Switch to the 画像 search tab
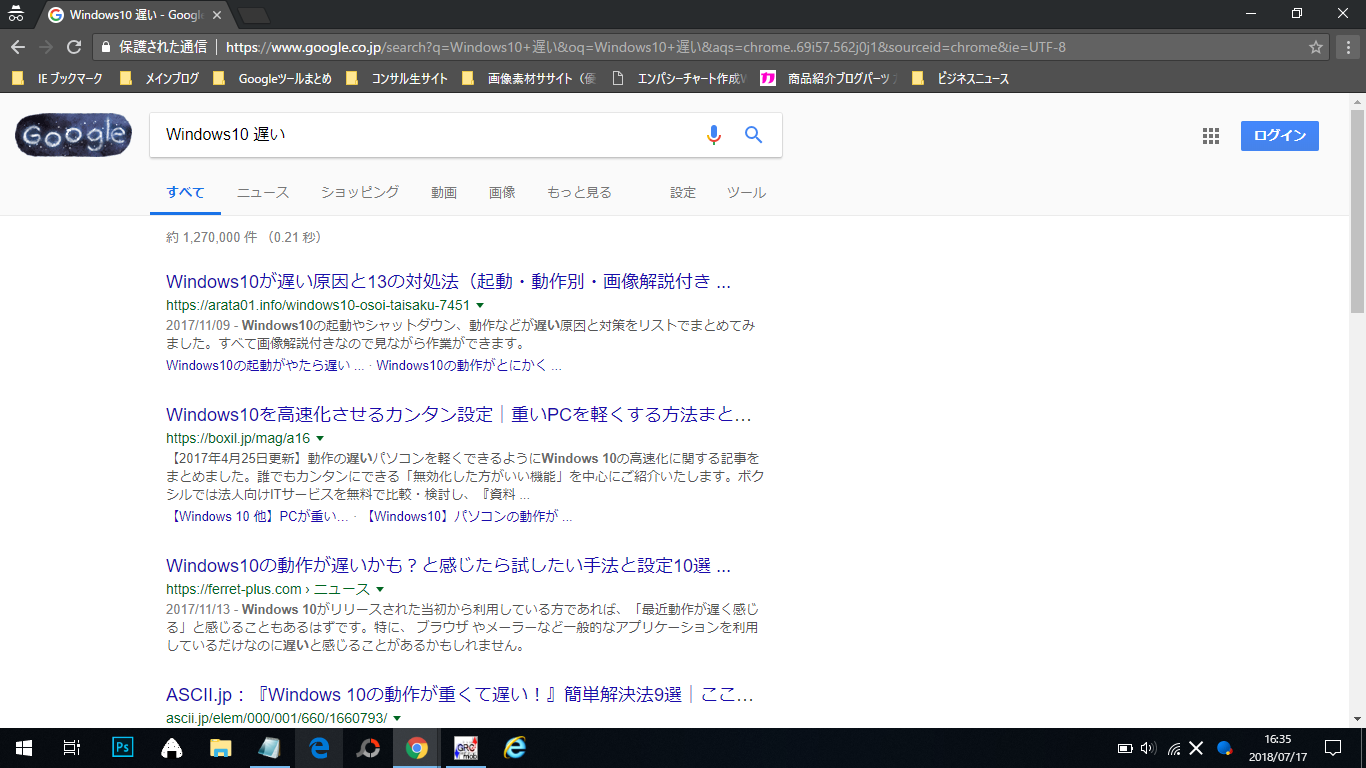 tap(501, 192)
